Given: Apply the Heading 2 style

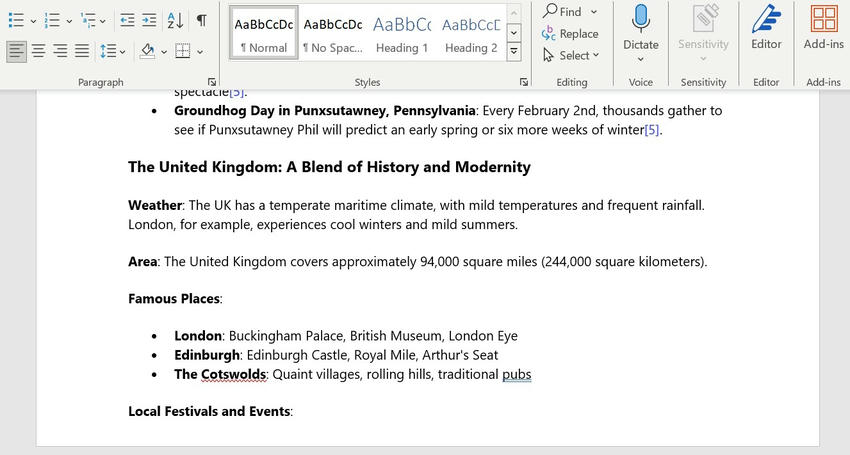Looking at the screenshot, I should (x=471, y=33).
